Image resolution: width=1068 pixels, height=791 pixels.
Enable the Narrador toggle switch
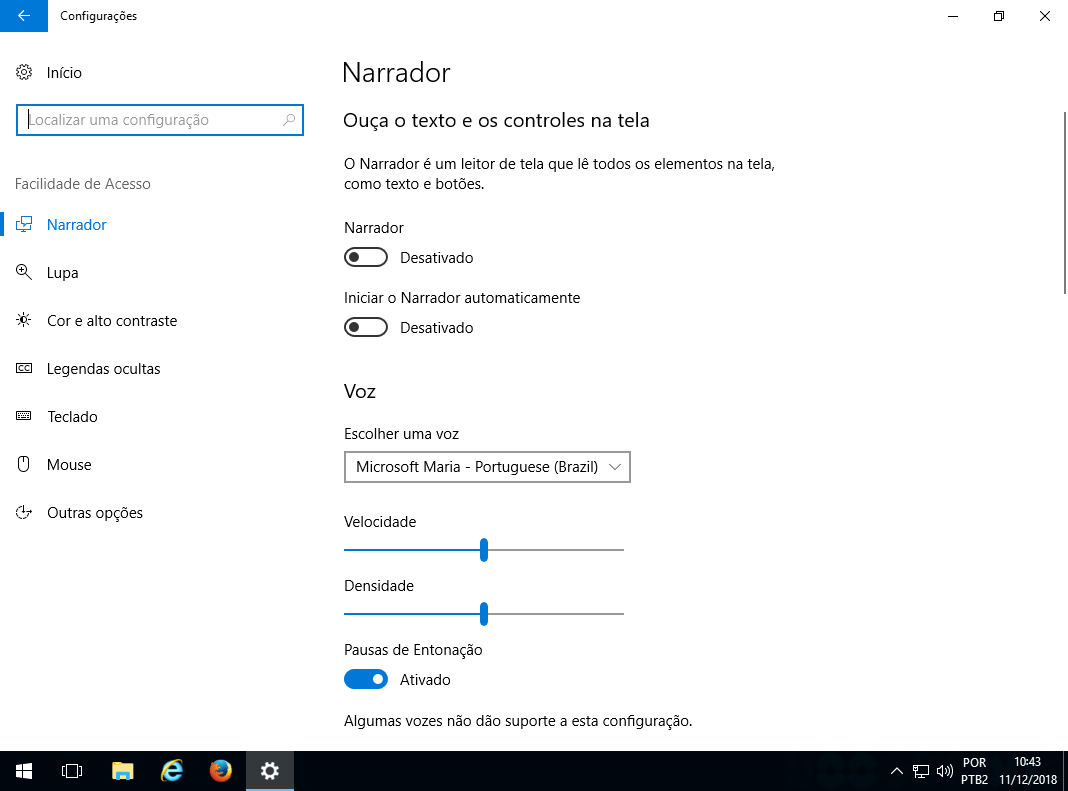365,258
